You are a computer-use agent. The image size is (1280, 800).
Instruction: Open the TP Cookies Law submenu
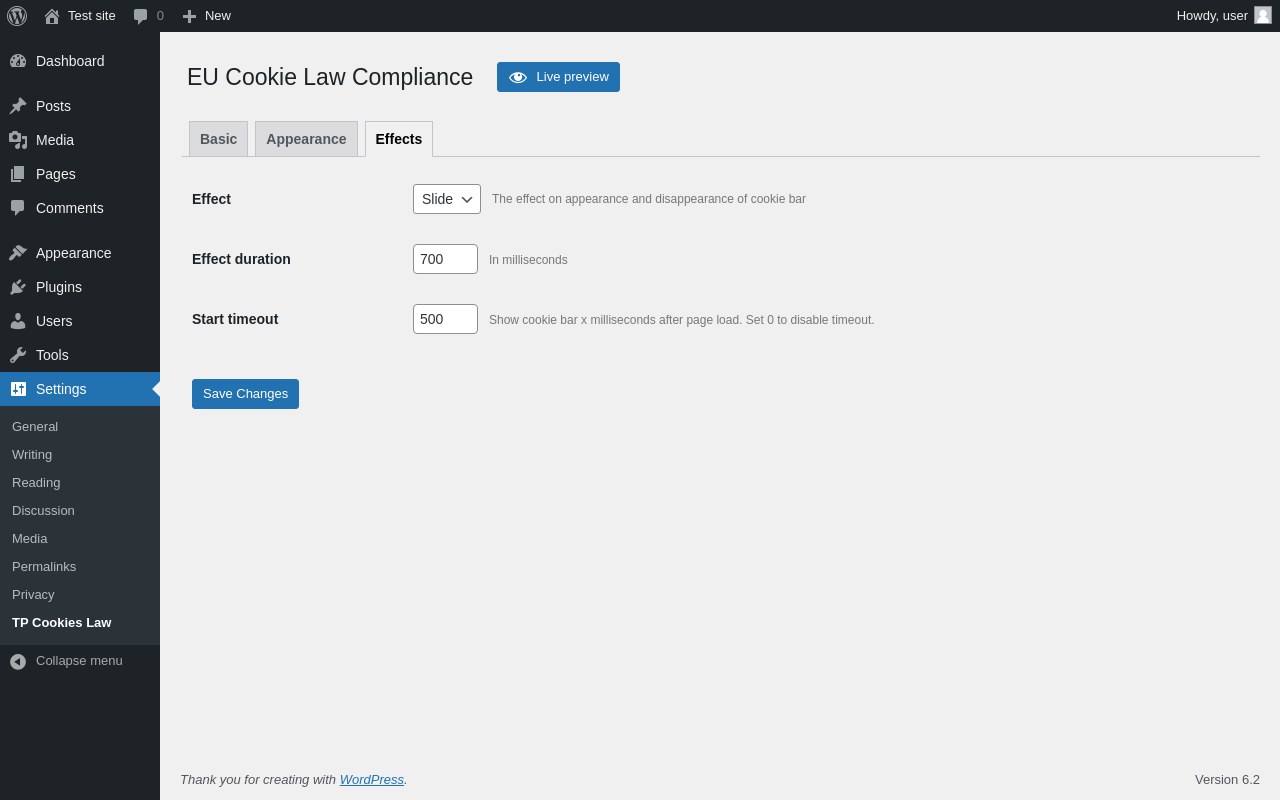(x=80, y=623)
